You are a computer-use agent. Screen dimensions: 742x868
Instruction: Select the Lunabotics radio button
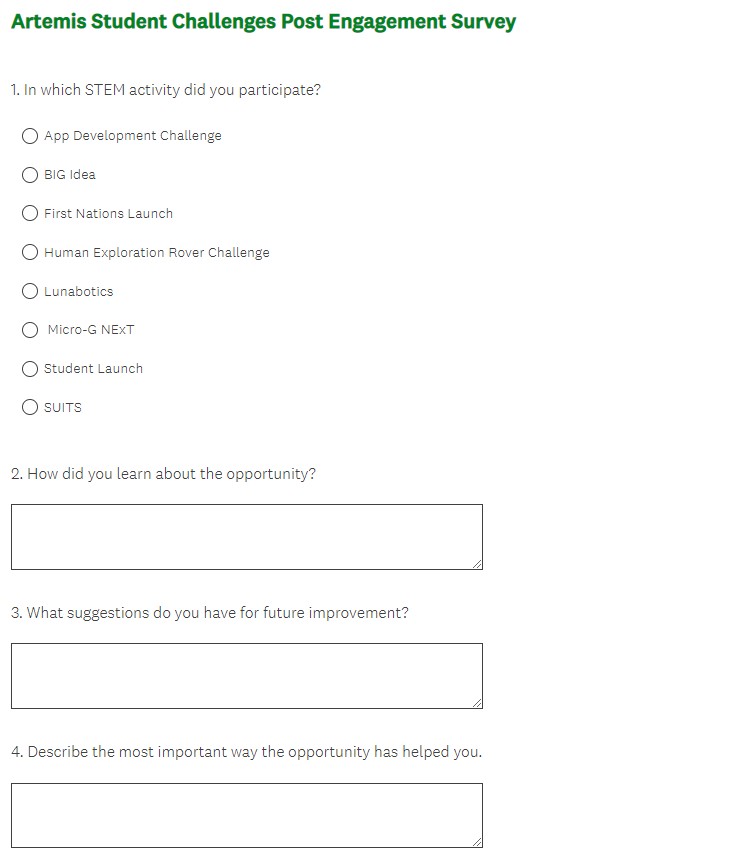30,292
